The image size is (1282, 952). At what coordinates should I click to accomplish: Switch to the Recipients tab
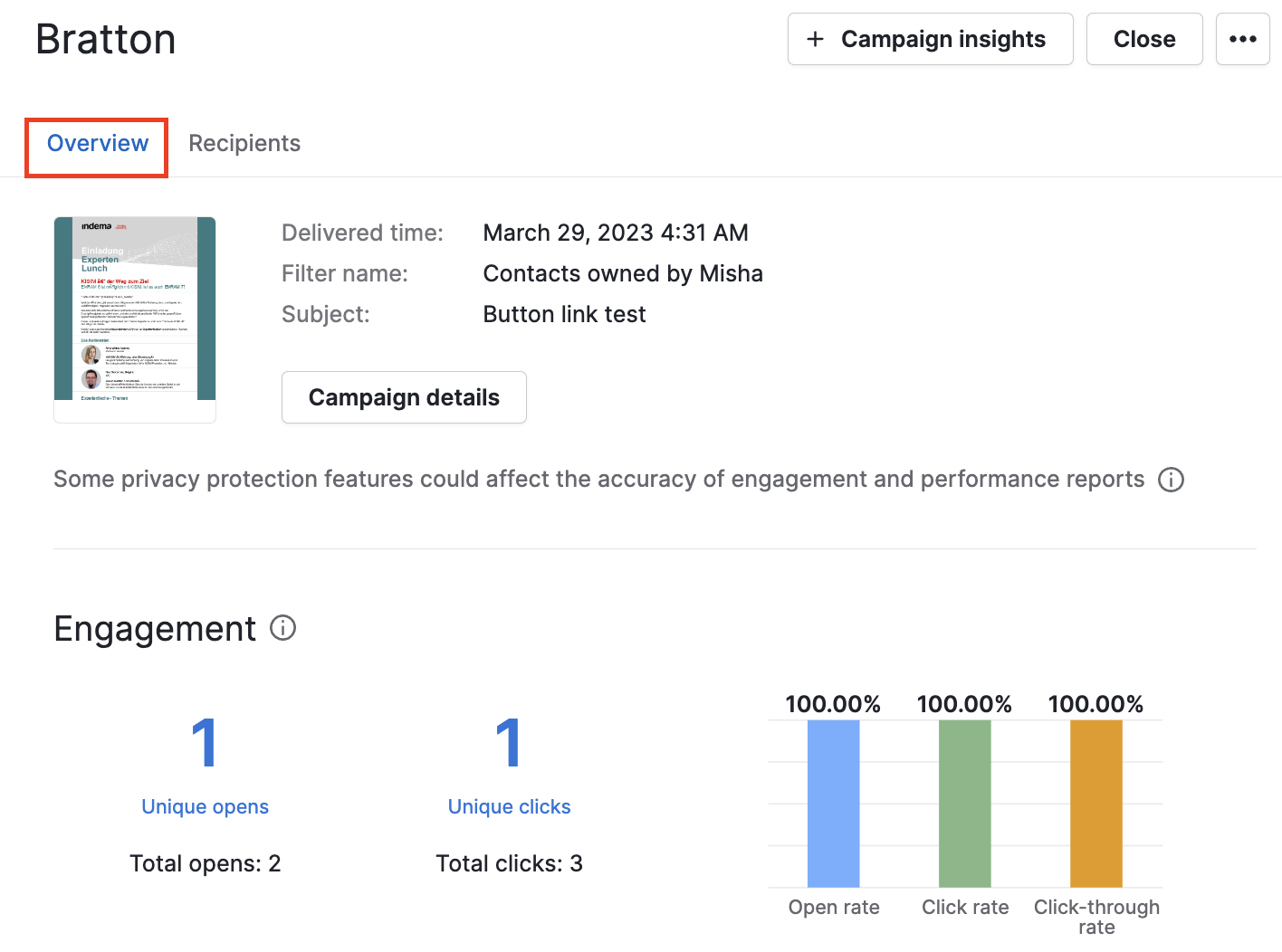coord(244,143)
